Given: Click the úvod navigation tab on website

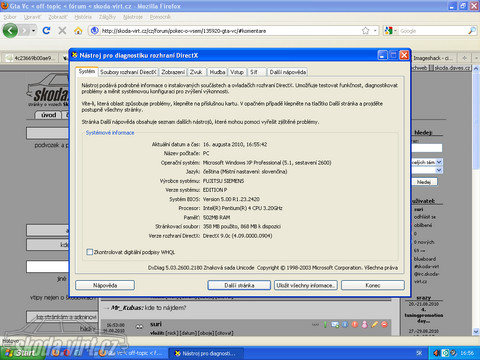Looking at the screenshot, I should (49, 115).
